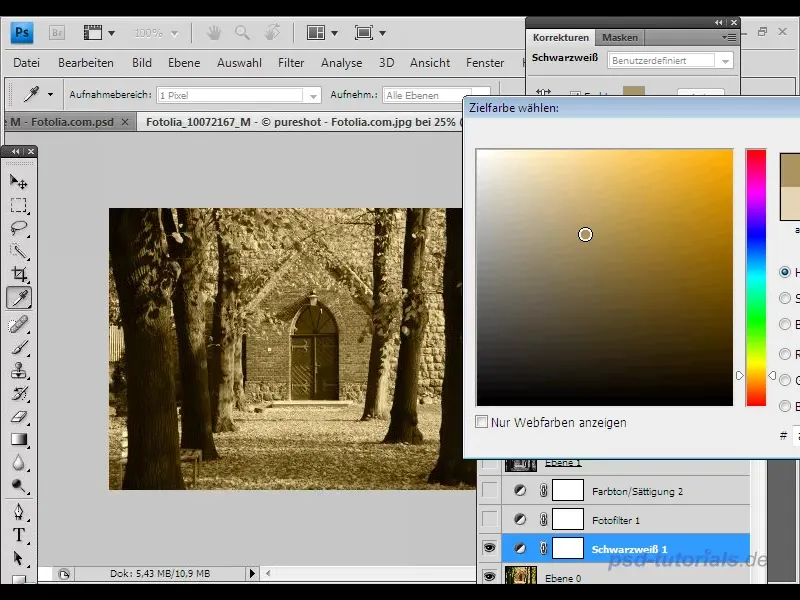Click the Rotate View tool icon
This screenshot has height=600, width=800.
pos(272,33)
